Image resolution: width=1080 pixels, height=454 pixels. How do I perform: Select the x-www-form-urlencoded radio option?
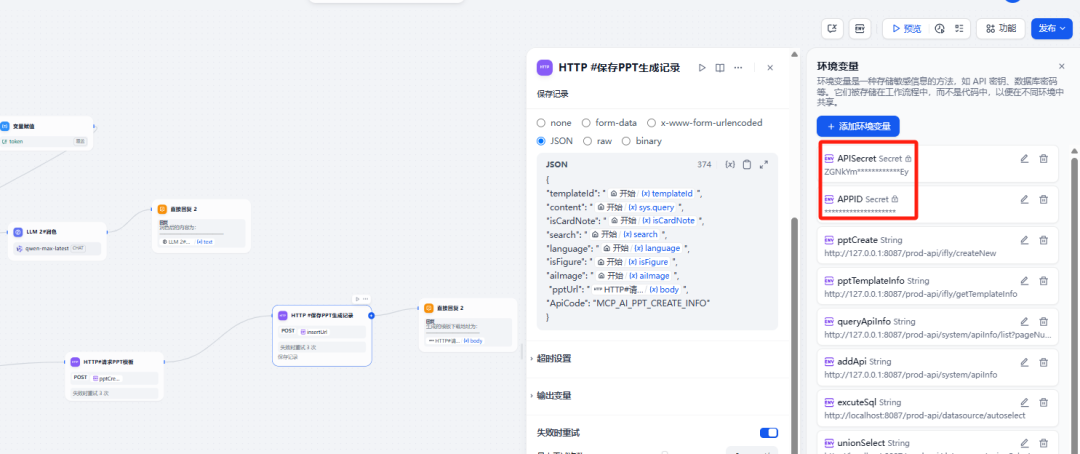coord(652,123)
